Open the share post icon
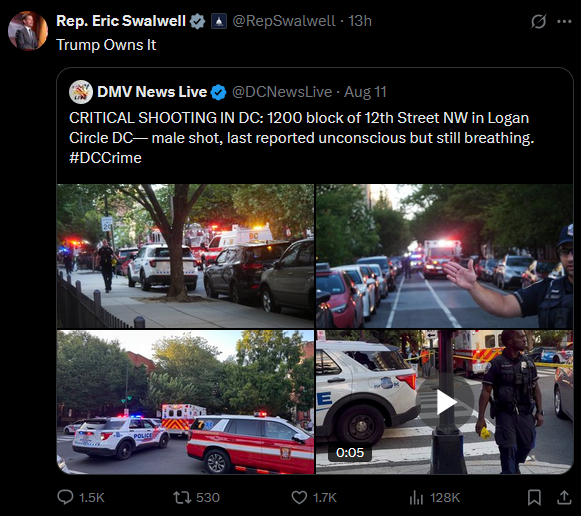The width and height of the screenshot is (581, 516). click(x=564, y=497)
